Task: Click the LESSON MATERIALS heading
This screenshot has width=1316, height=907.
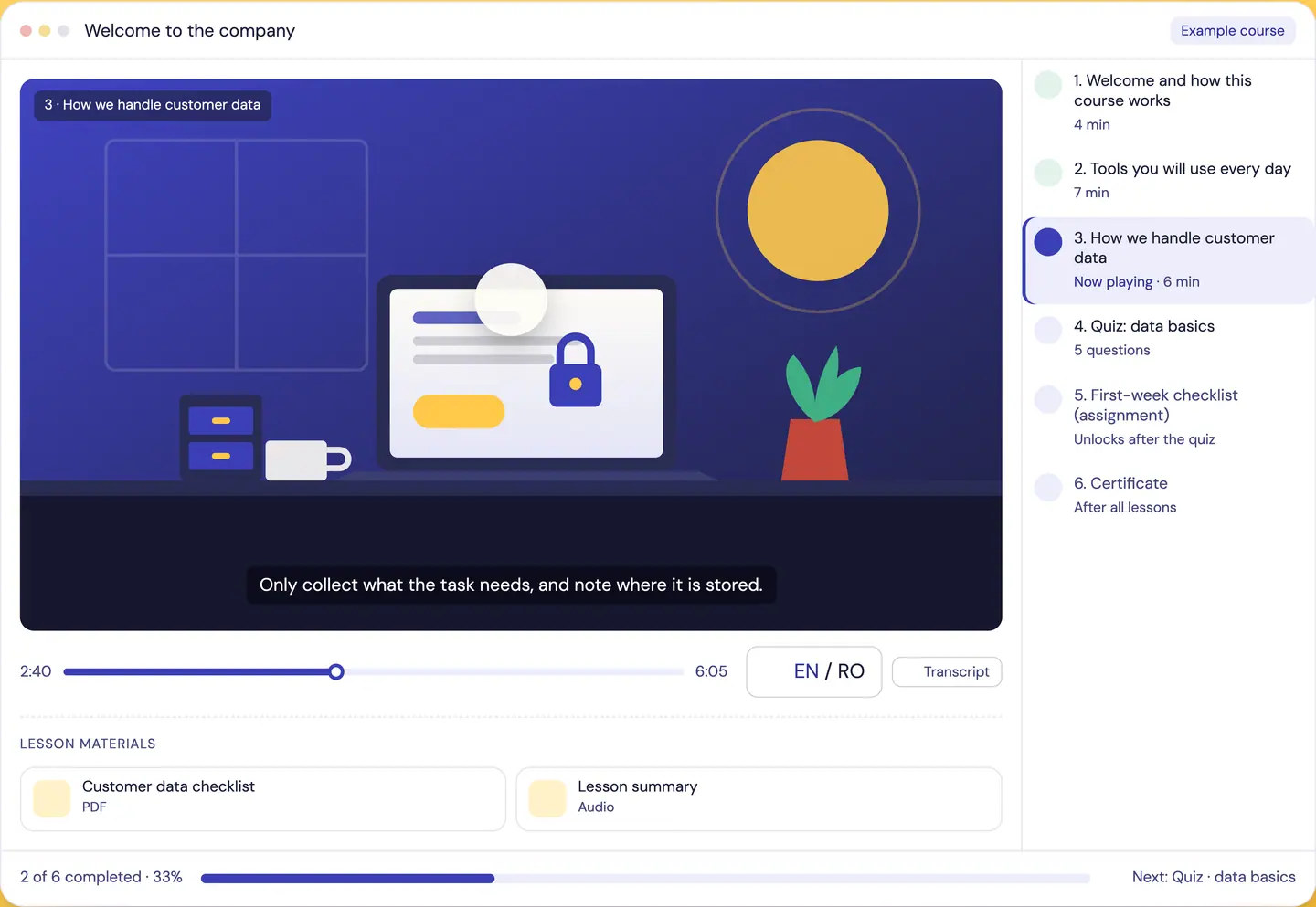Action: point(88,744)
